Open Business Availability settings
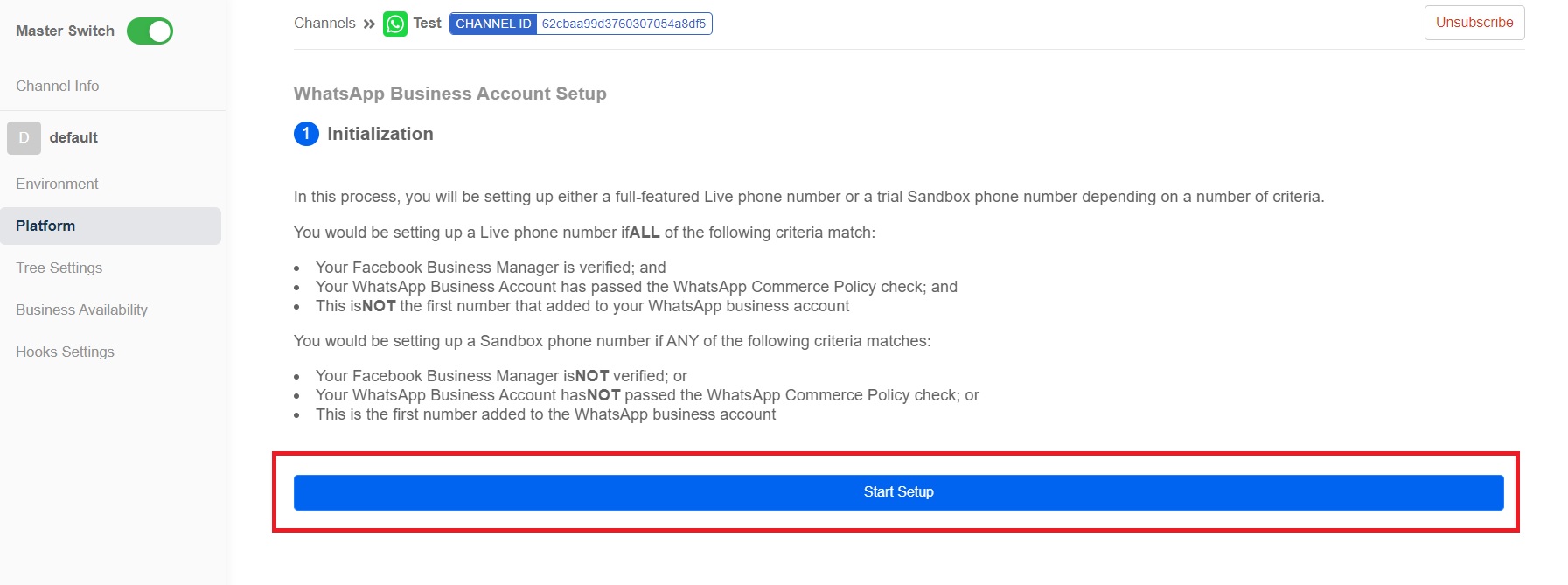 pos(81,310)
